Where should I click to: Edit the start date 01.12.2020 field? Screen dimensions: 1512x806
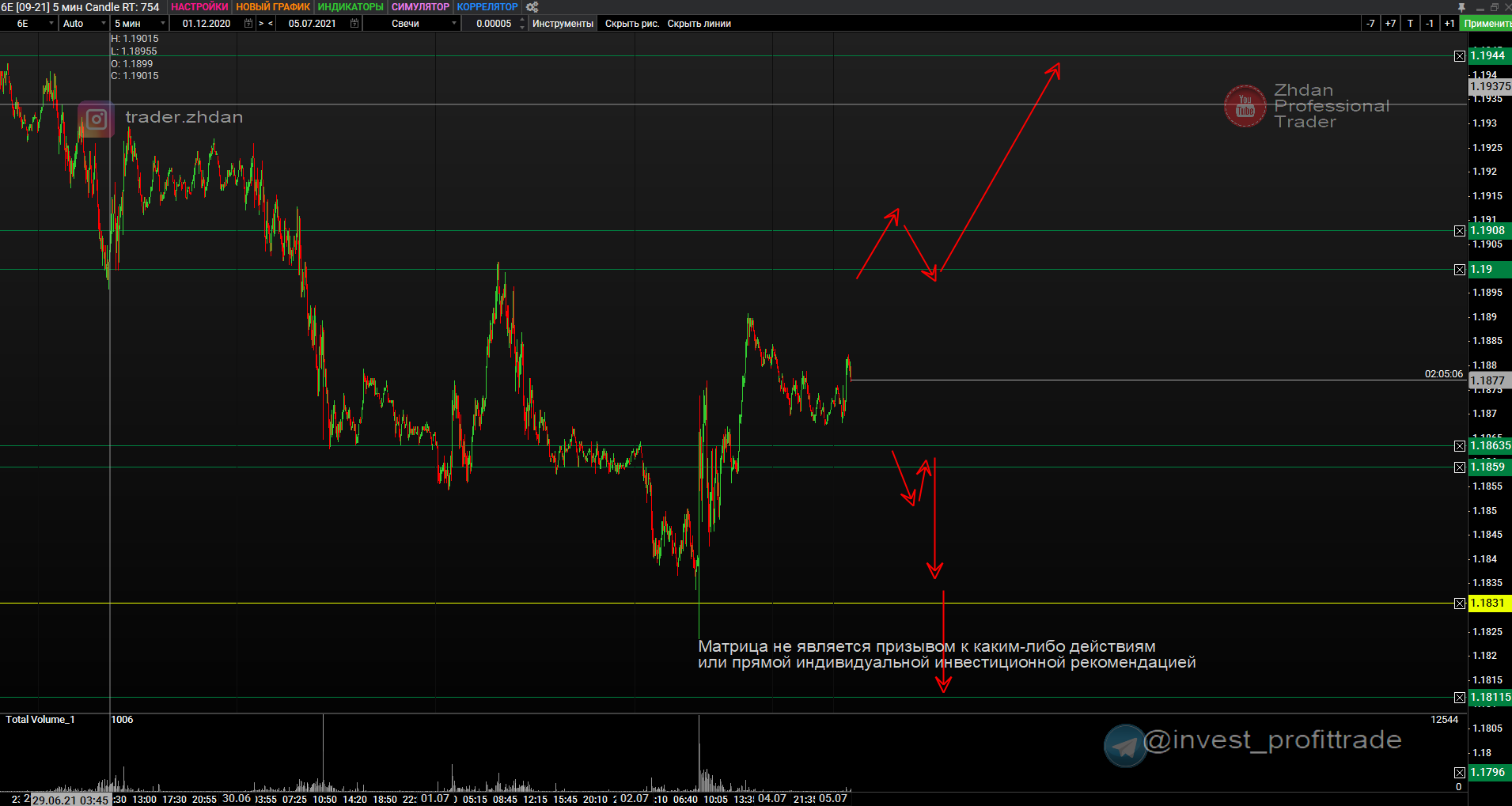207,24
